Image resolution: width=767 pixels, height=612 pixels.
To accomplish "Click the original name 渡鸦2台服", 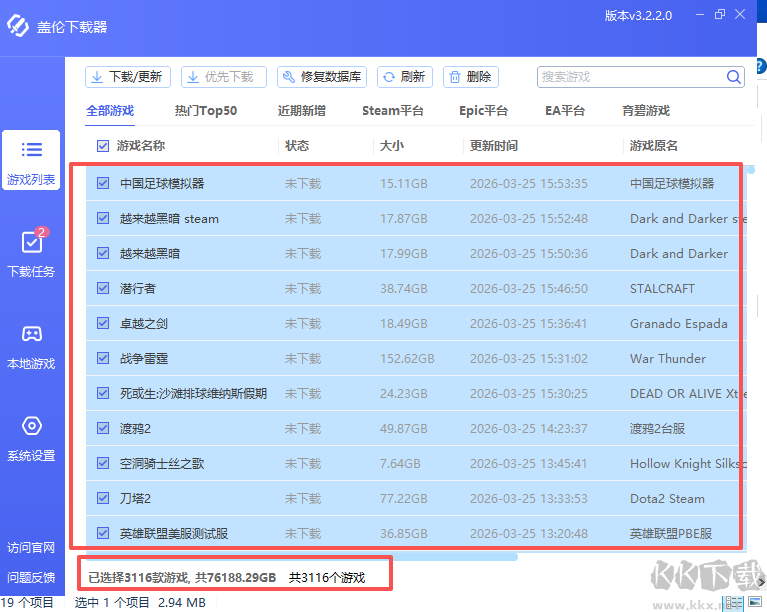I will (657, 429).
